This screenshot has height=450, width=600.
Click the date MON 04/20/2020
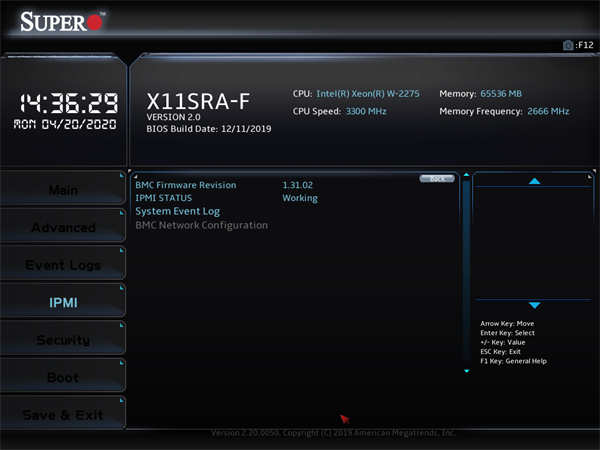(x=65, y=124)
